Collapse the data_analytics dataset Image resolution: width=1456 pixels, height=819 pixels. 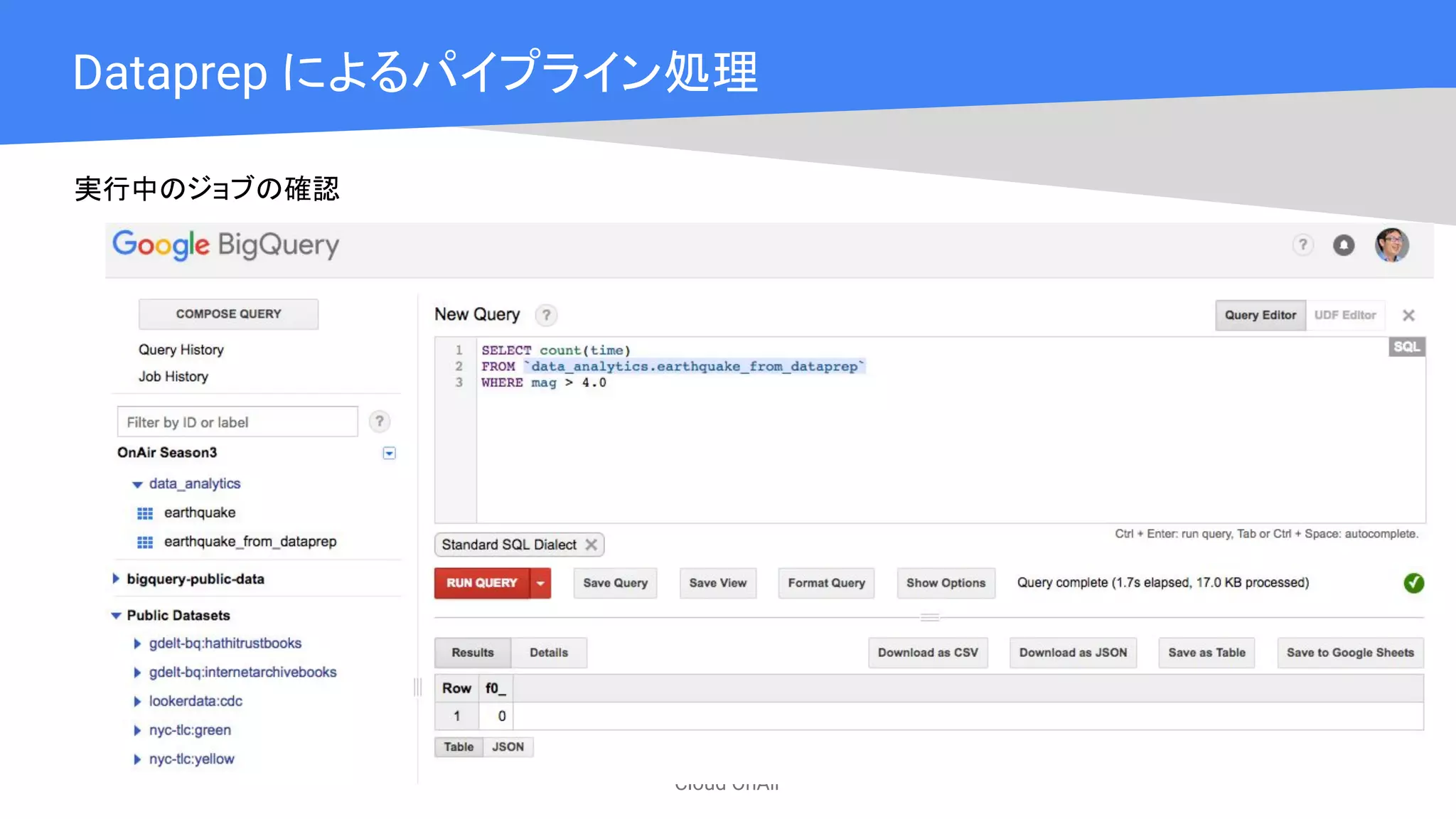[x=137, y=484]
